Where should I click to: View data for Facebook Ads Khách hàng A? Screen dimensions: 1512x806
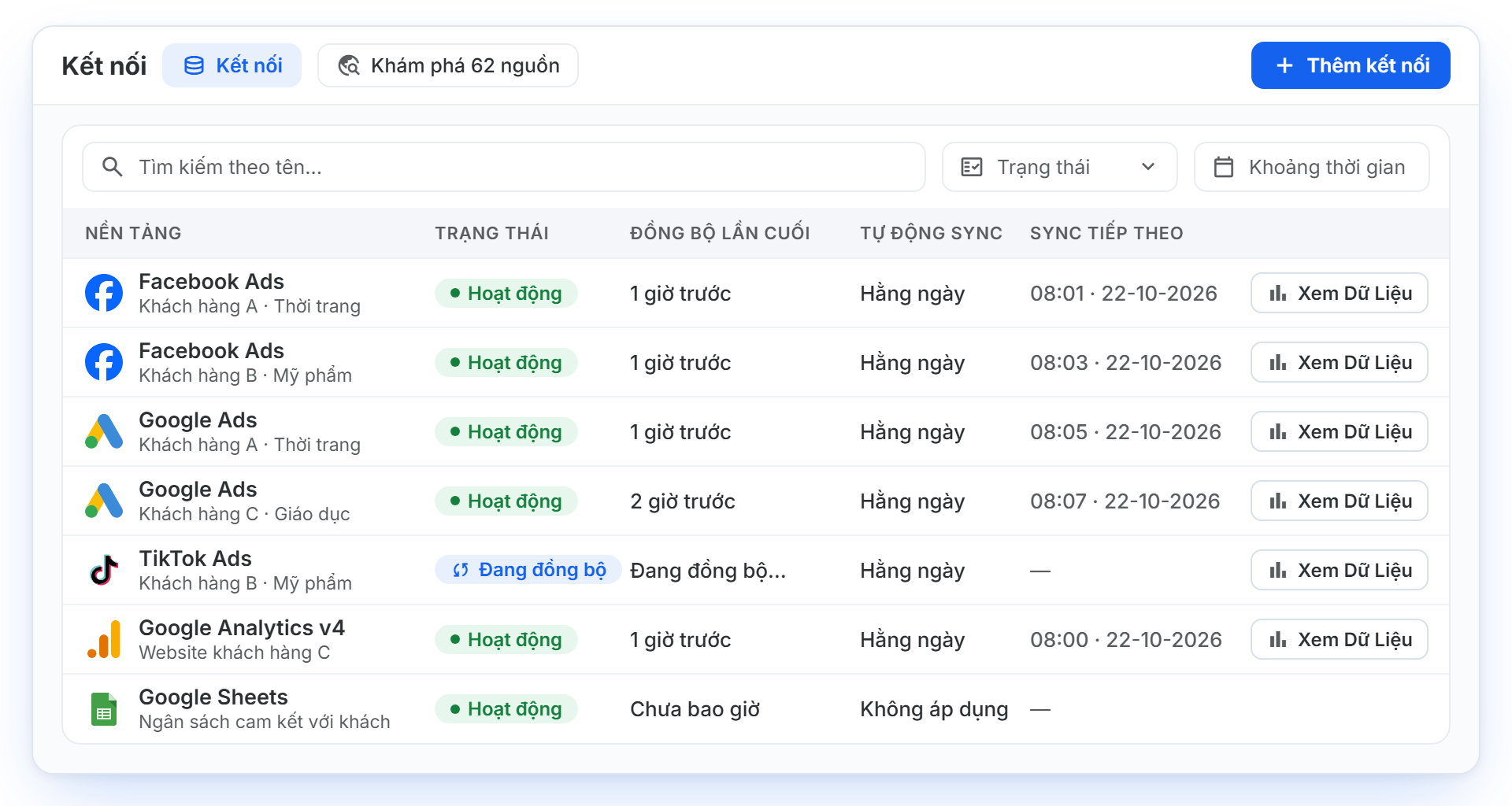pyautogui.click(x=1340, y=293)
